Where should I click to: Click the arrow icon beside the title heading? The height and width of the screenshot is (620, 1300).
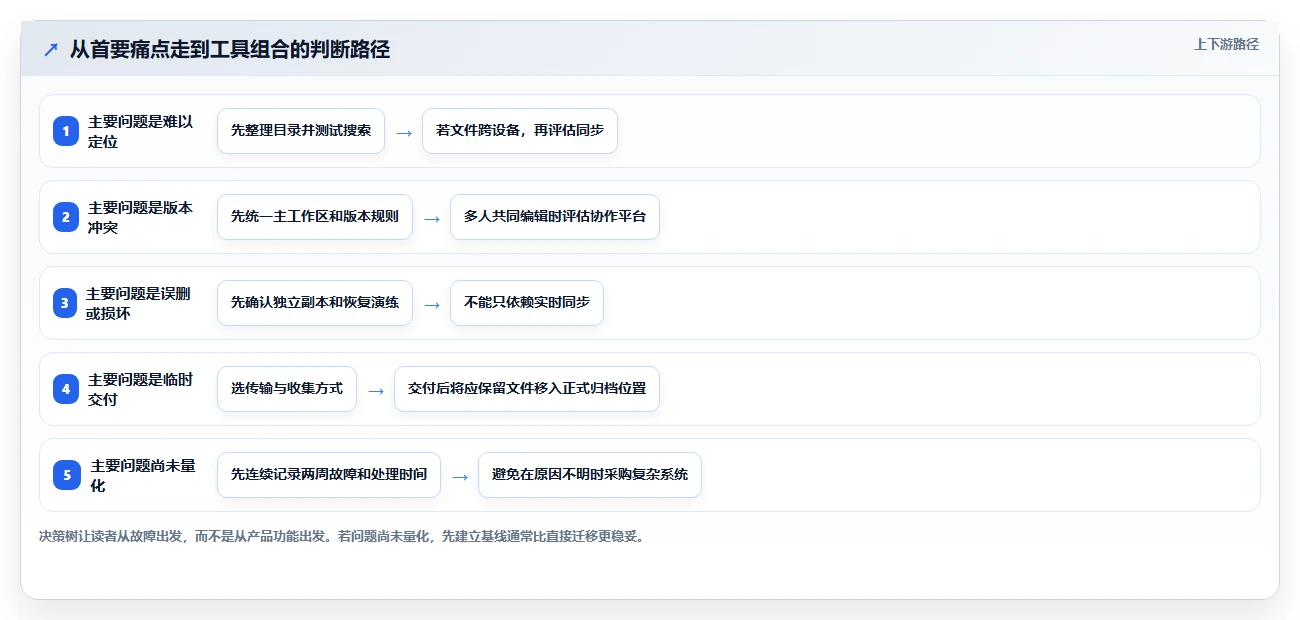pyautogui.click(x=51, y=49)
